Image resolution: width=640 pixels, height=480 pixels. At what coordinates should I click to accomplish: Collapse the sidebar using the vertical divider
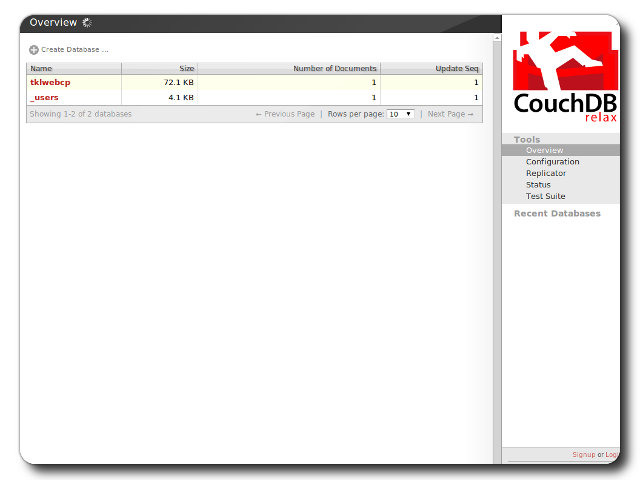(x=498, y=250)
